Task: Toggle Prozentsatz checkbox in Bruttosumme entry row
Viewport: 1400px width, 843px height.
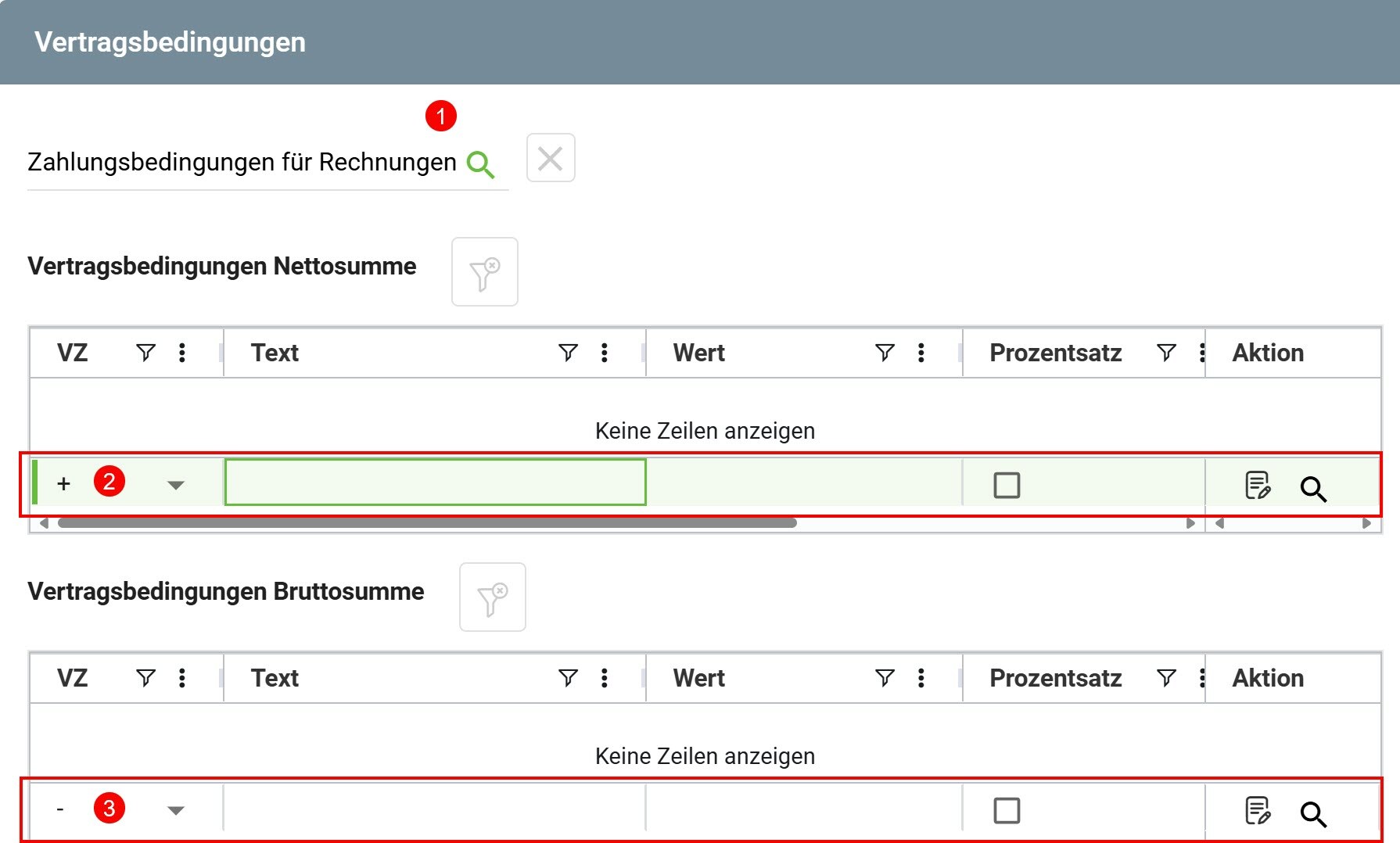Action: point(1007,811)
